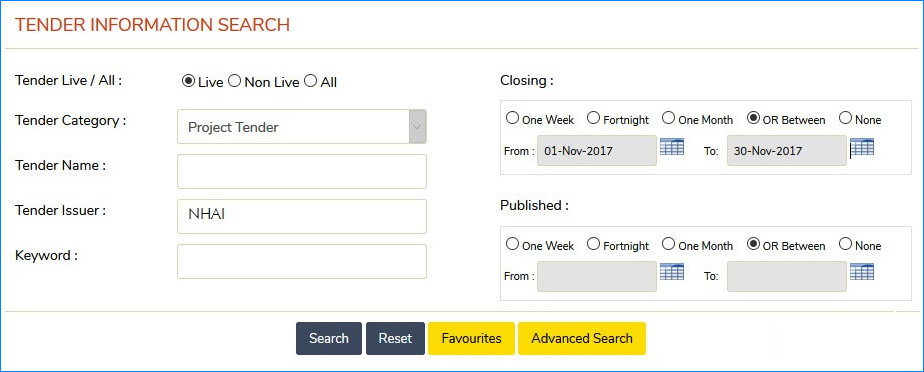Open calendar icon for Closing From date
Viewport: 924px width, 372px height.
672,147
